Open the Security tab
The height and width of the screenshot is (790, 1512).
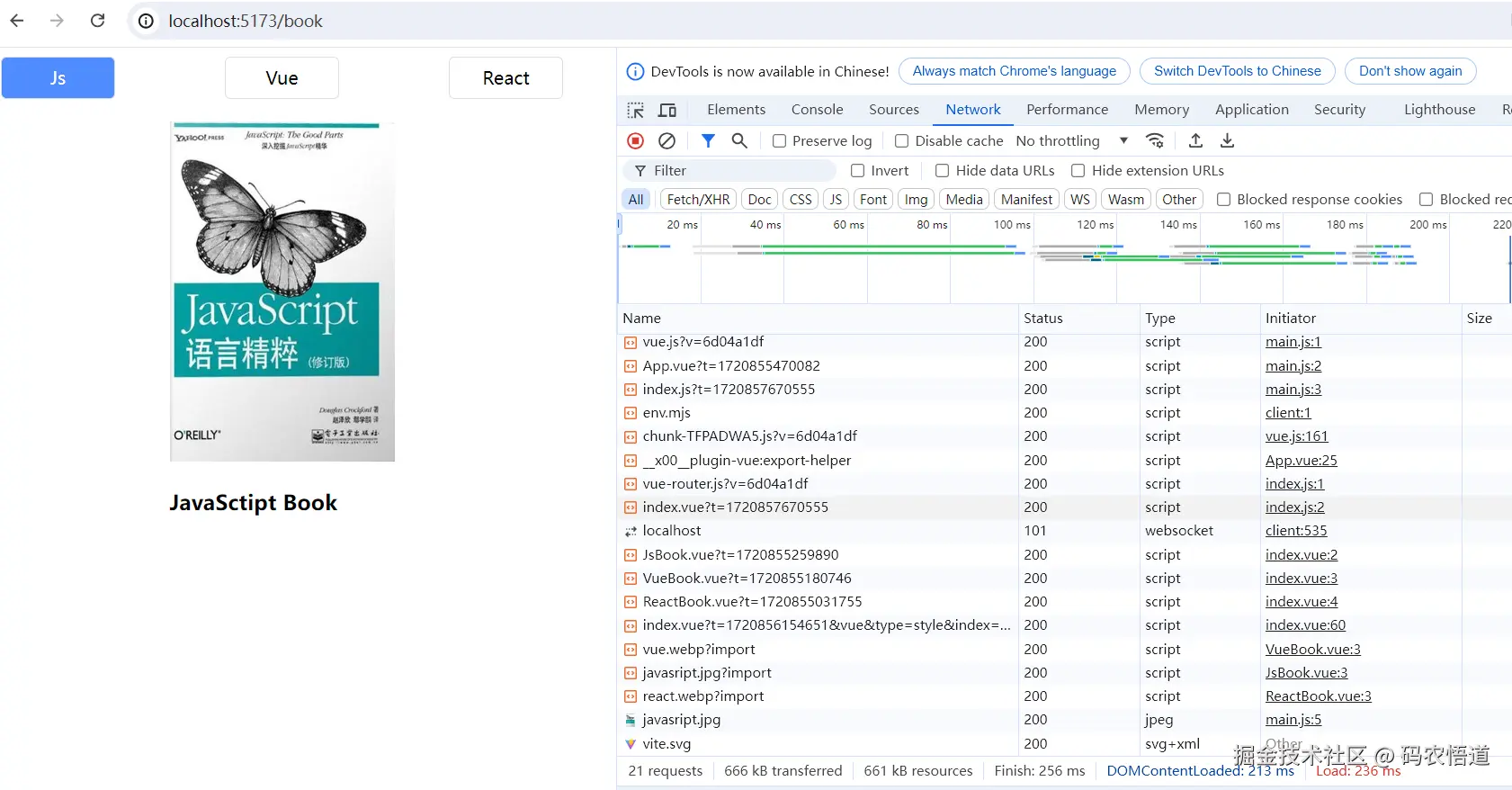coord(1340,110)
